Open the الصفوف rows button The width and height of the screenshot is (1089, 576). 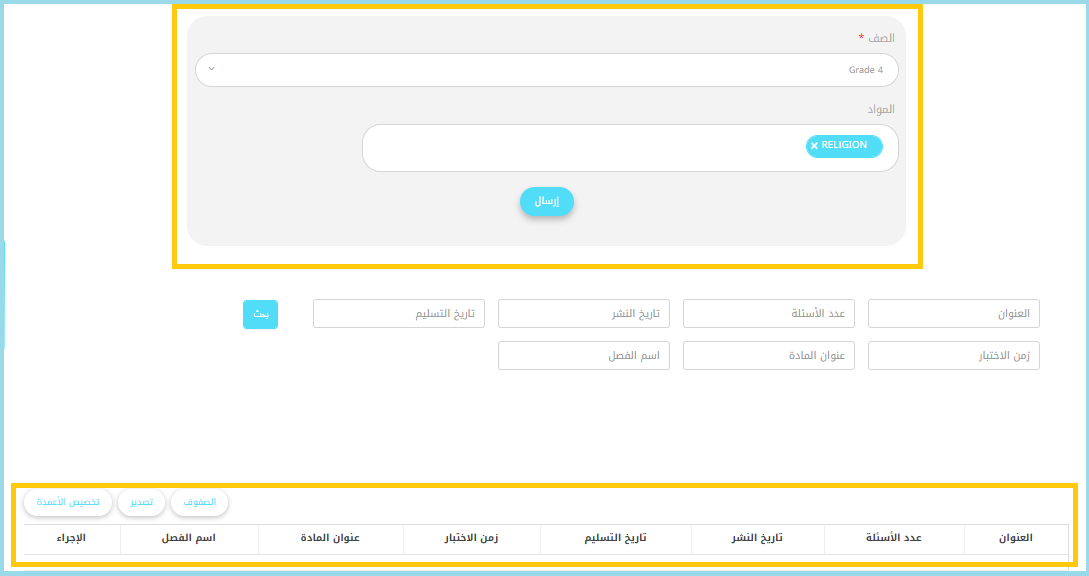(x=199, y=502)
